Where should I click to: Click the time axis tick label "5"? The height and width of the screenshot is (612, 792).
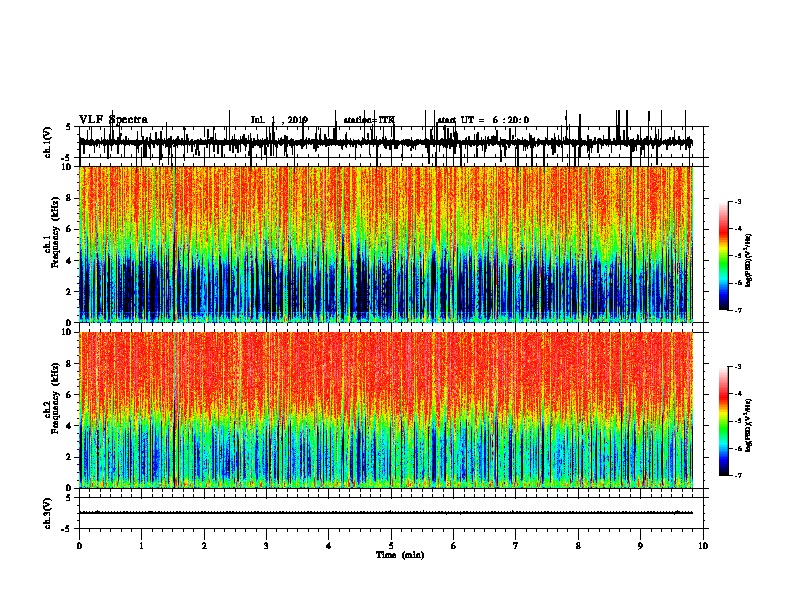(x=391, y=546)
